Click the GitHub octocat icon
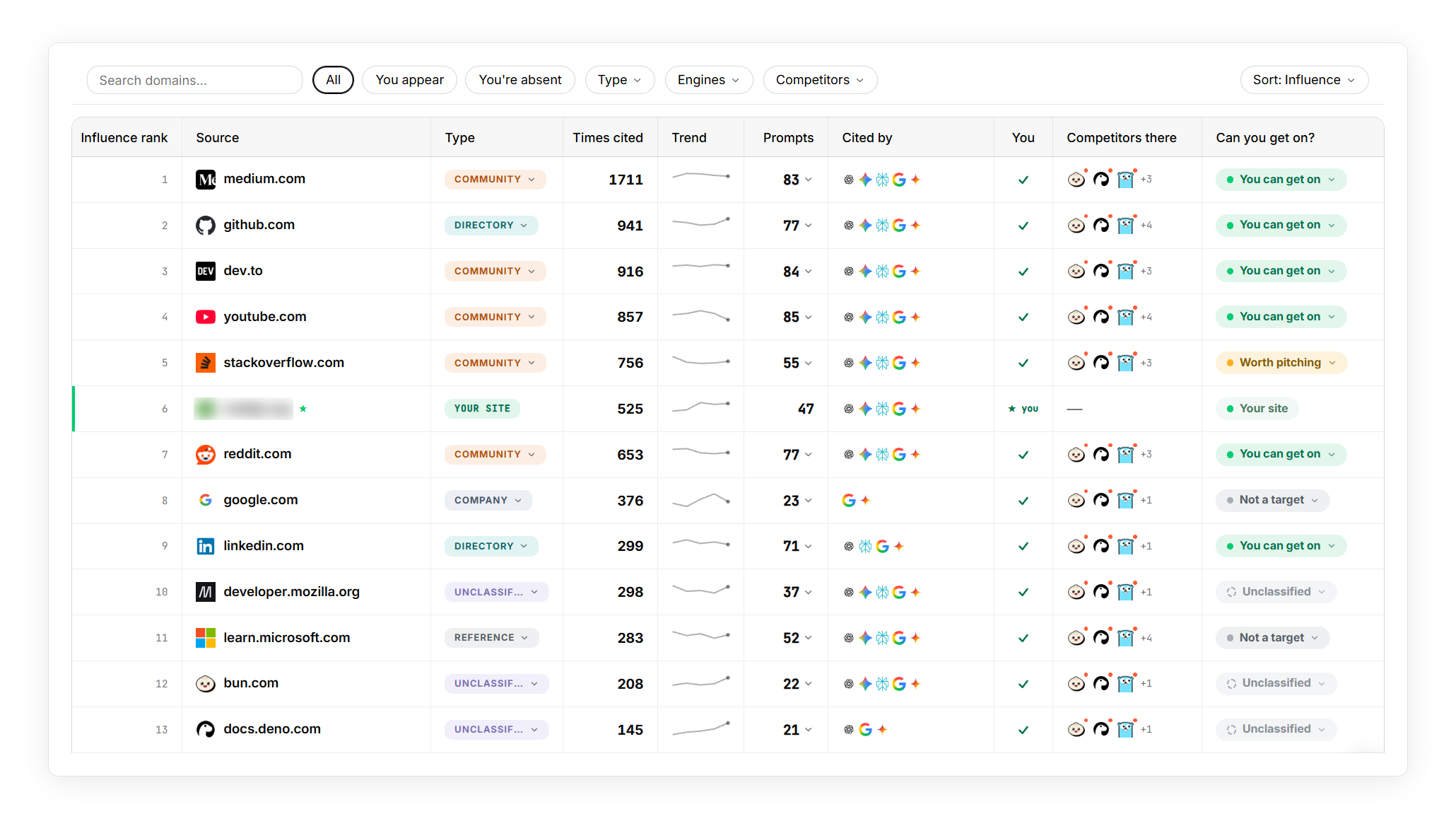This screenshot has height=826, width=1456. click(205, 226)
